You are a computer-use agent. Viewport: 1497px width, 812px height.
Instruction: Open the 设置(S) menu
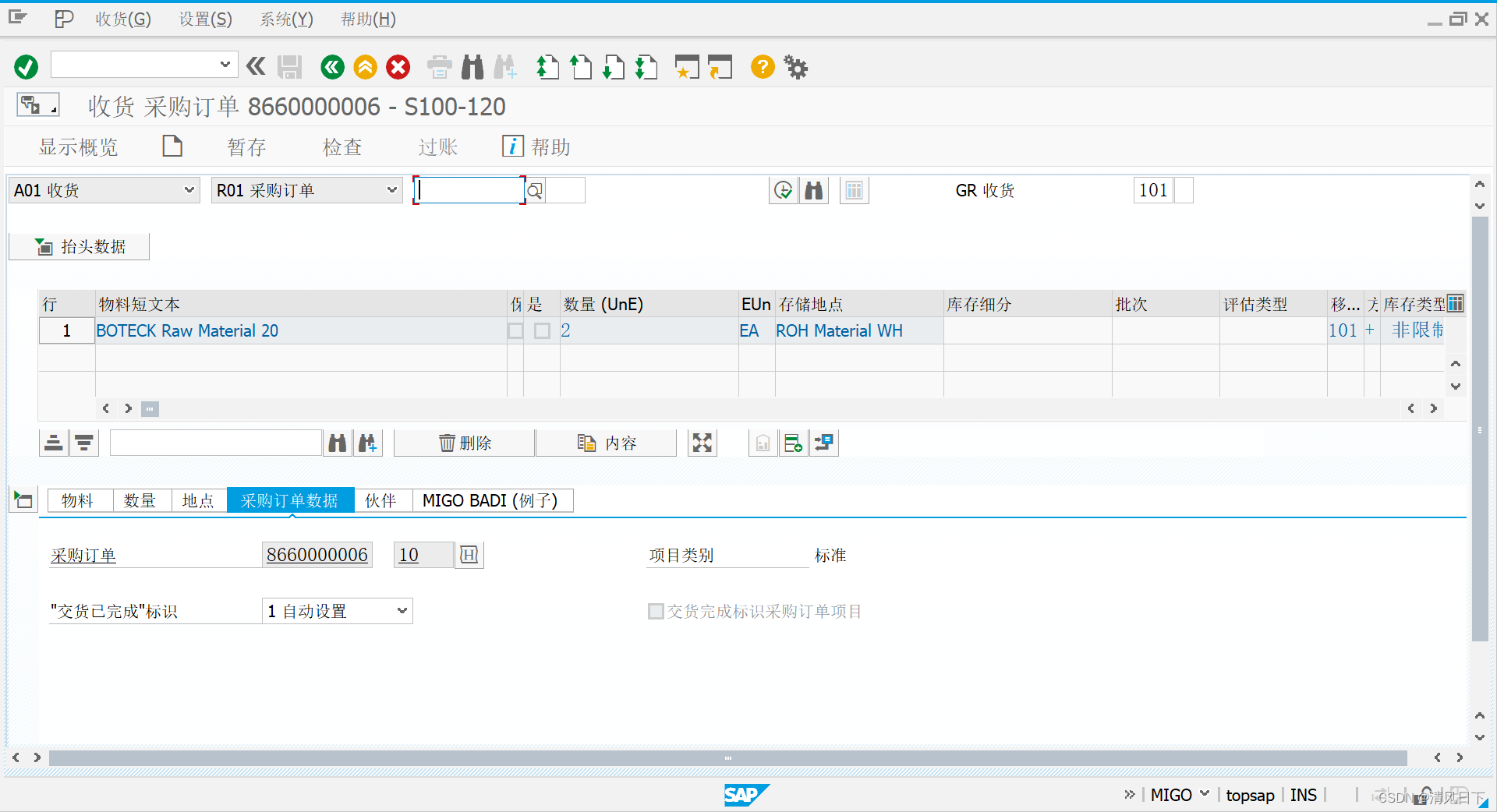click(x=206, y=19)
